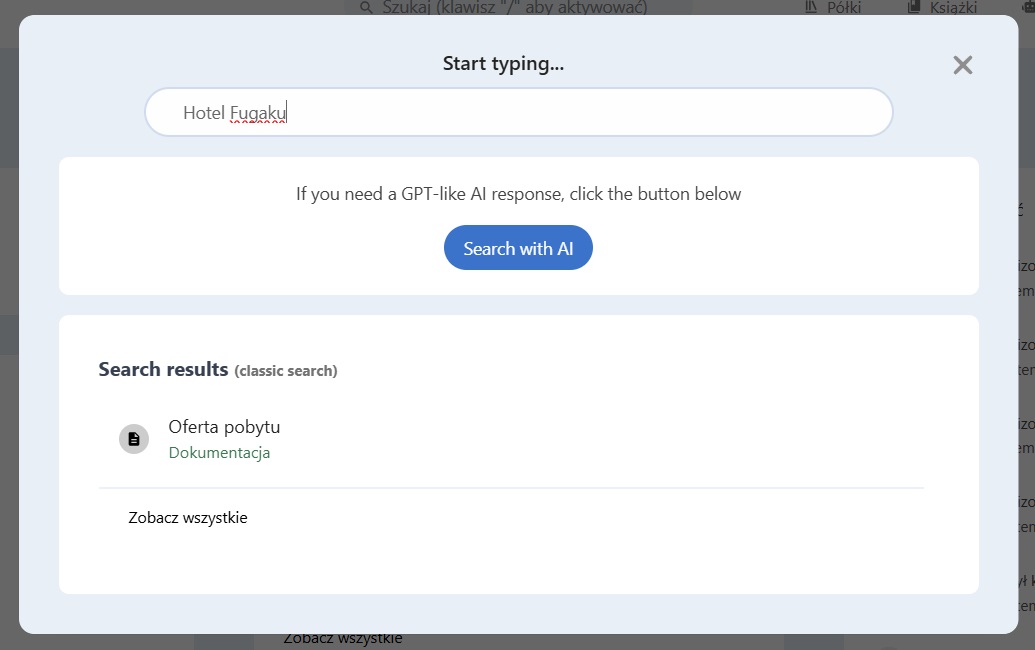This screenshot has width=1035, height=650.
Task: Click the partially hidden icon right of Książki
Action: 1029,7
